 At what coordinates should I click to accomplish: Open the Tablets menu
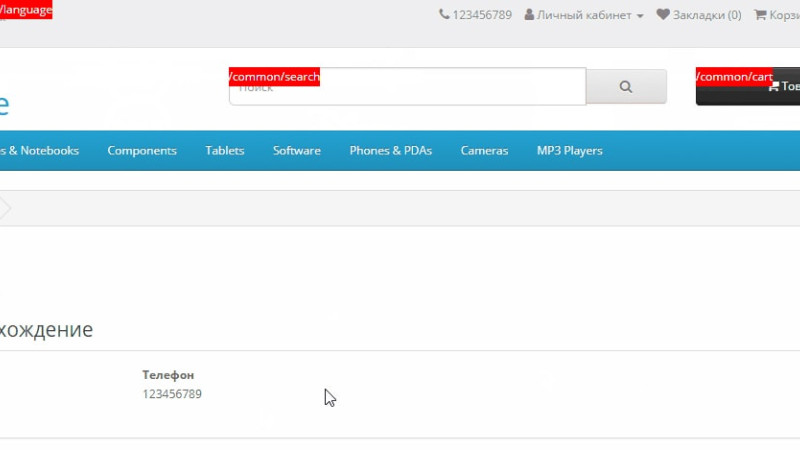click(x=225, y=151)
